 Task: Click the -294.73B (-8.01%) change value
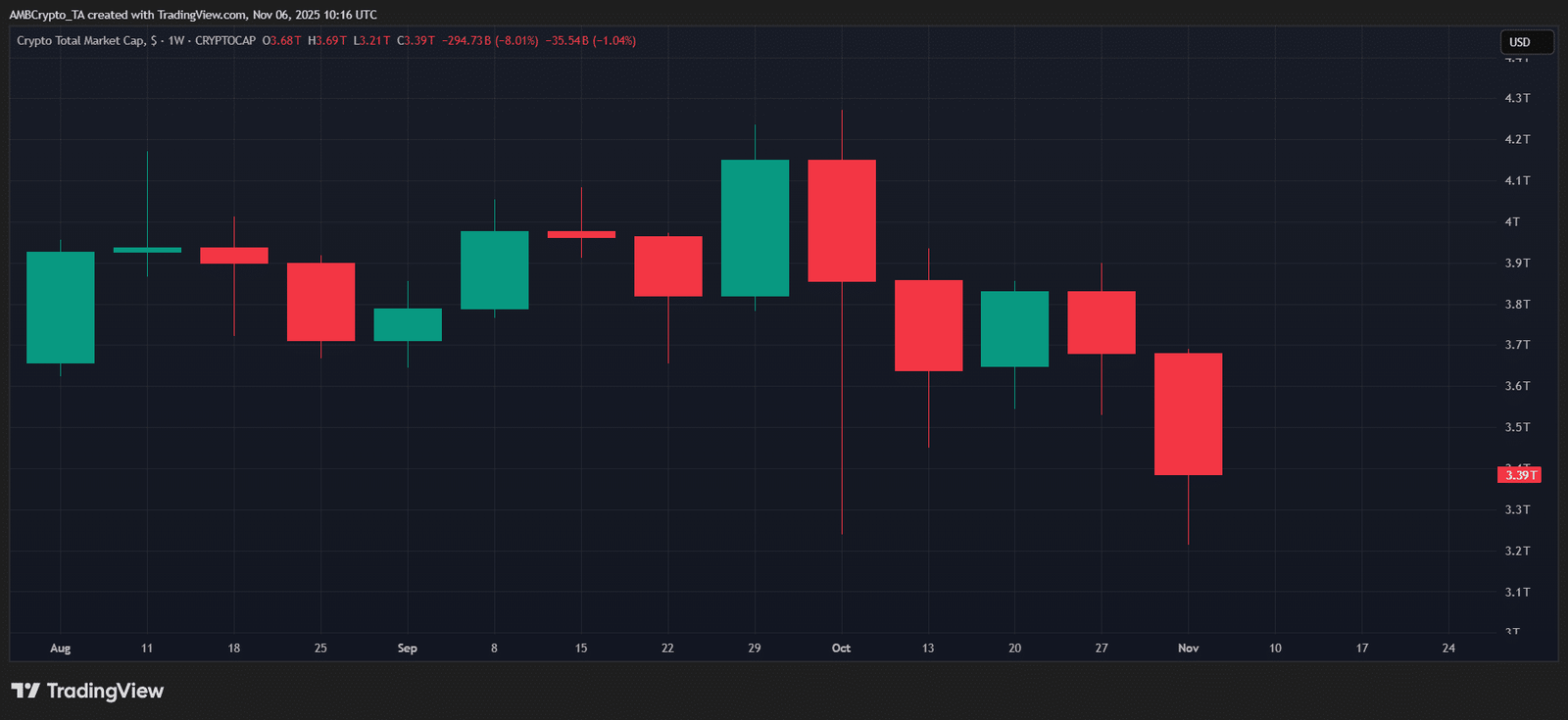[490, 41]
